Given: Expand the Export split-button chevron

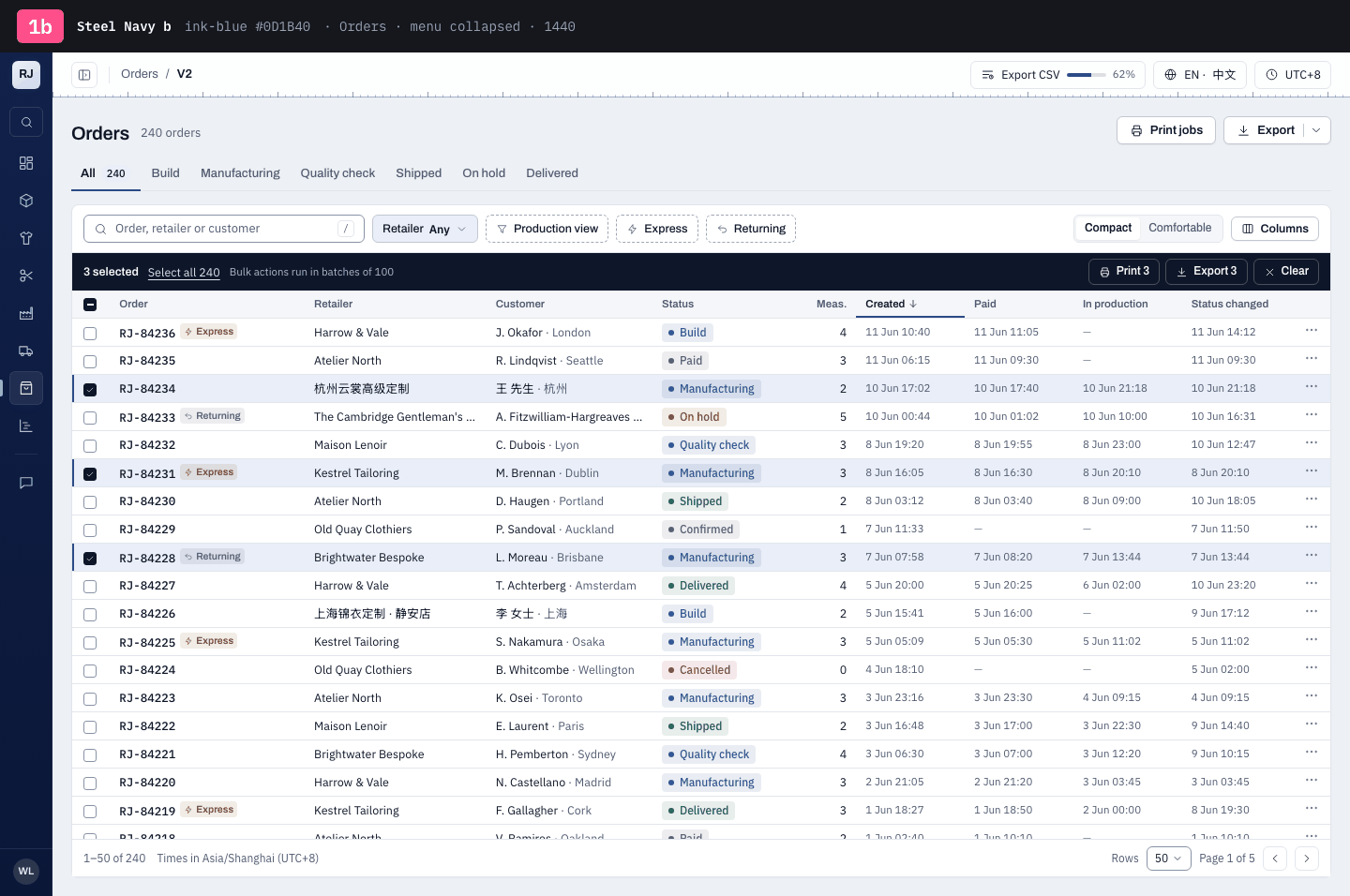Looking at the screenshot, I should [1316, 130].
